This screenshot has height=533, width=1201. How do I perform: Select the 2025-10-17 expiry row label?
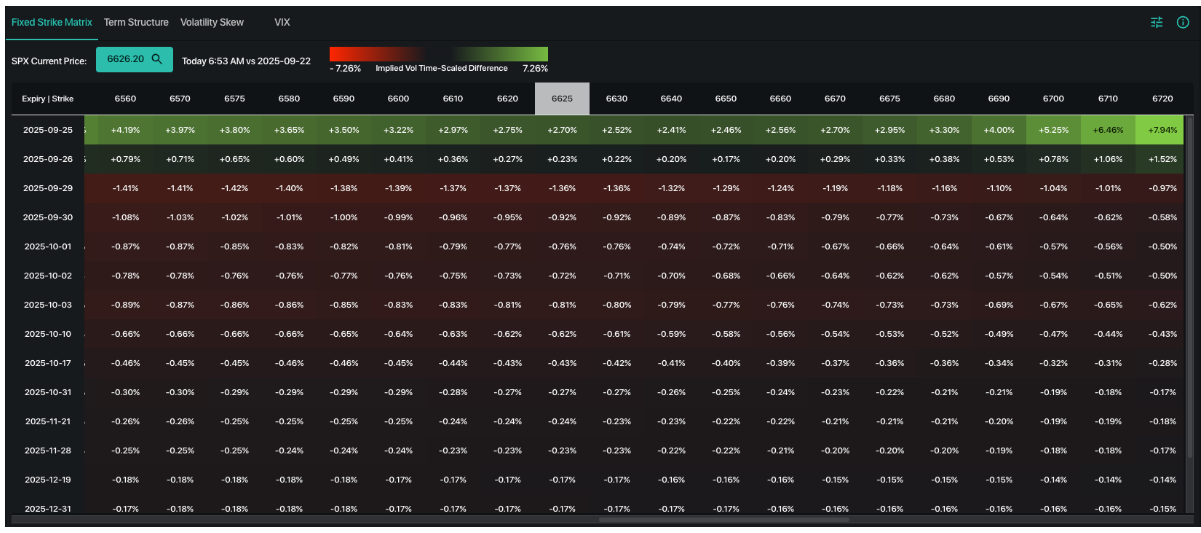(46, 364)
